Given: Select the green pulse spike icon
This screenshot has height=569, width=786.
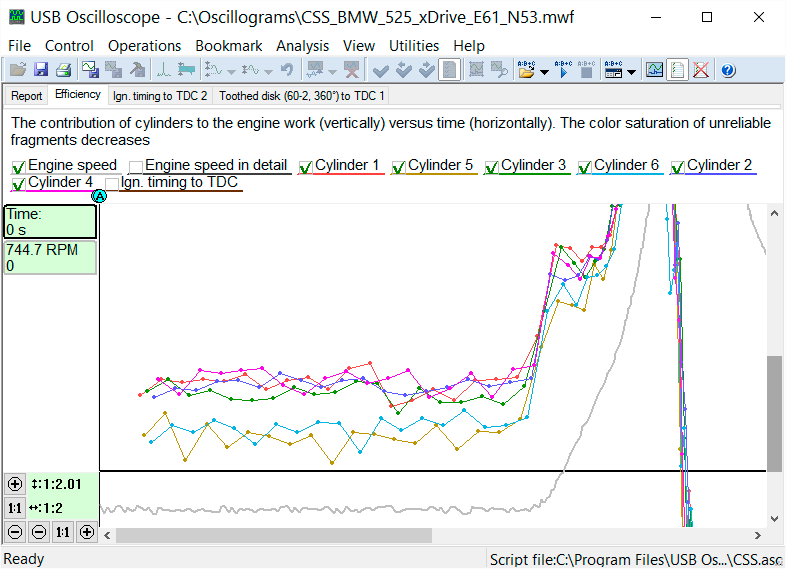Looking at the screenshot, I should 163,70.
